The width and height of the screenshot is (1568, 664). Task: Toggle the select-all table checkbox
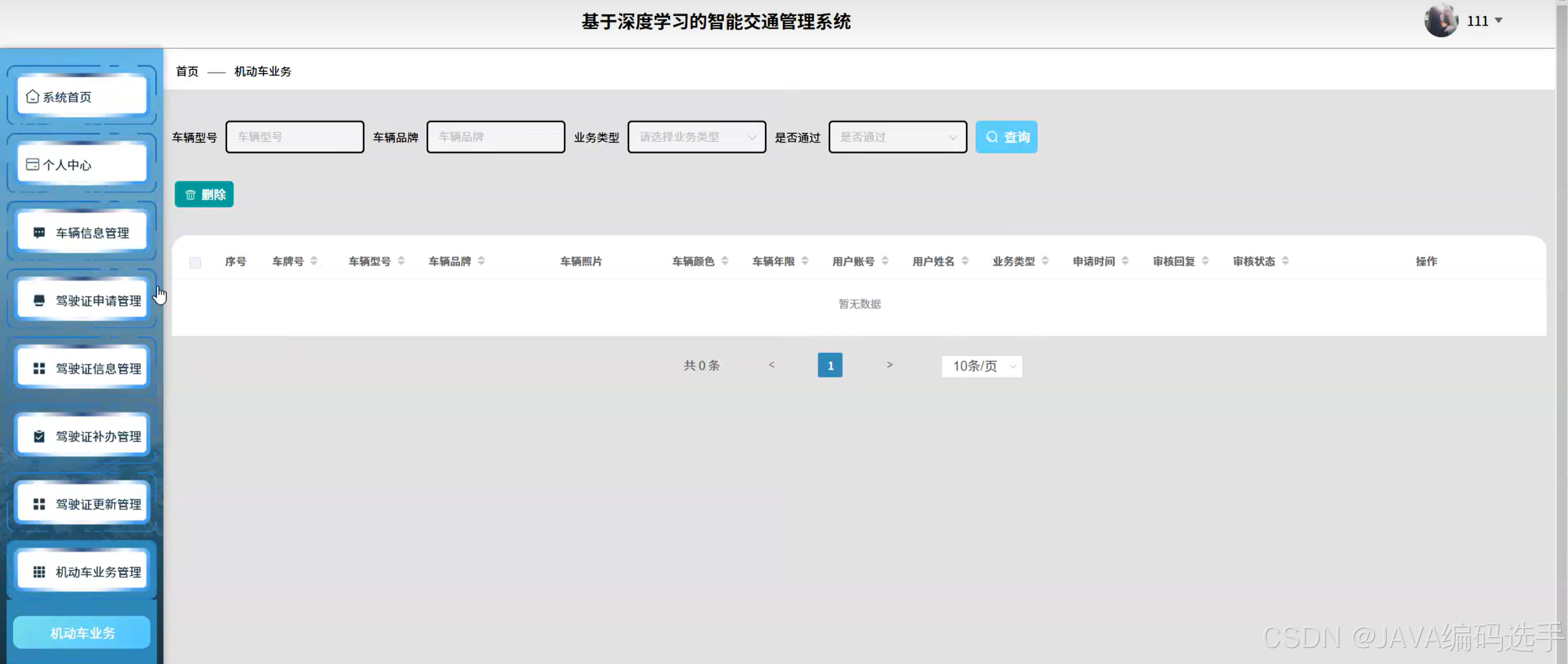(x=195, y=262)
